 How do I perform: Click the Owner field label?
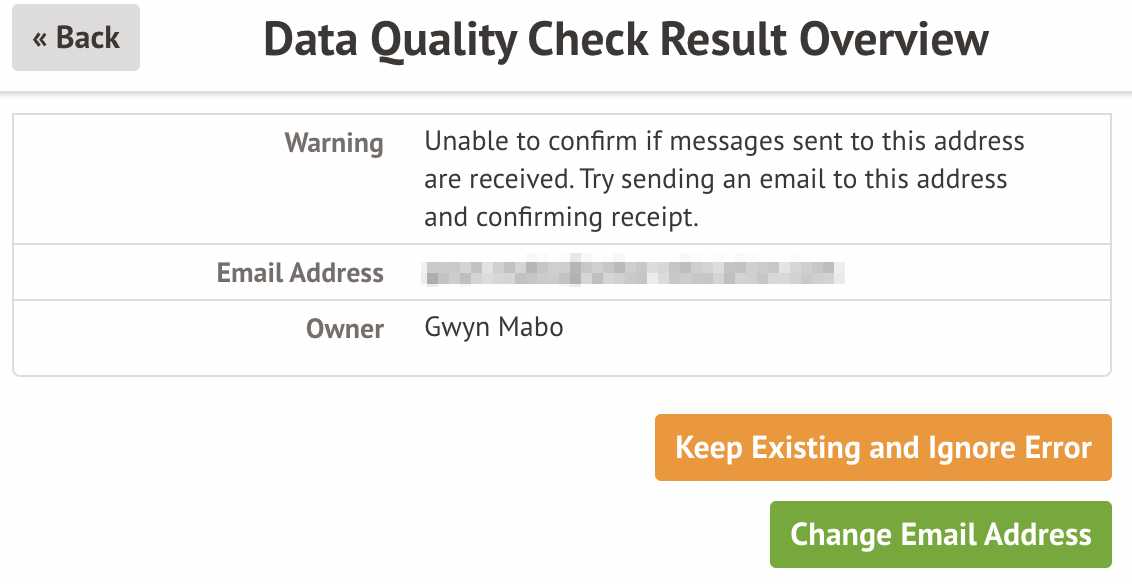[345, 329]
